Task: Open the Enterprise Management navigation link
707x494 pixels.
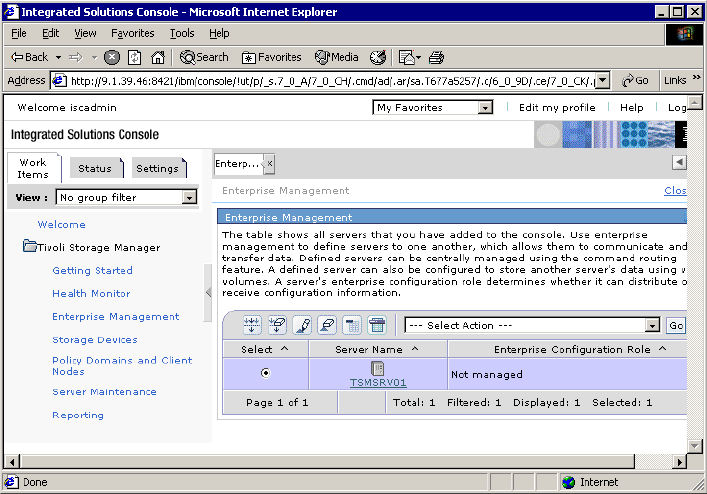Action: pyautogui.click(x=115, y=316)
